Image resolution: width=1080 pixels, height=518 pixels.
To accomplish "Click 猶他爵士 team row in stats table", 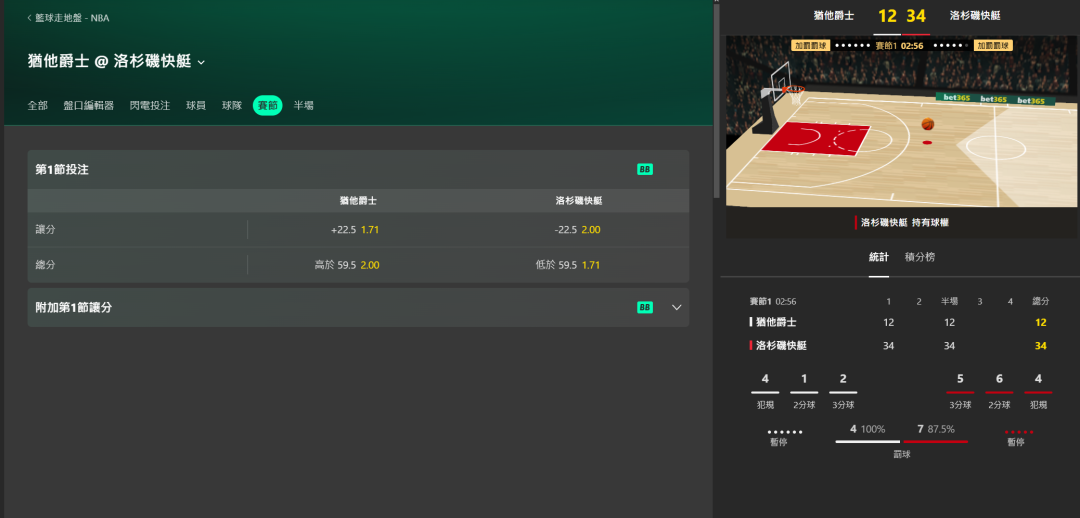I will coord(899,322).
